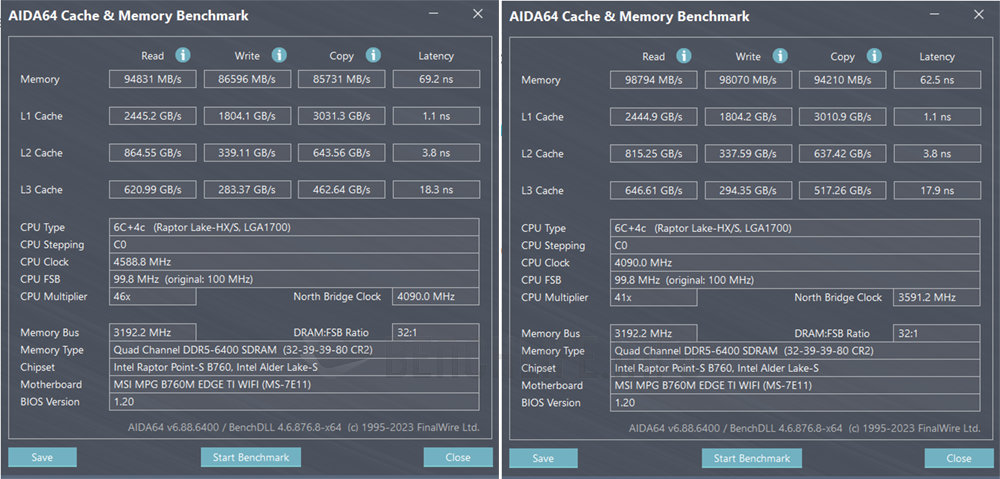This screenshot has width=1000, height=479.
Task: Click CPU Type field in left window
Action: click(294, 227)
